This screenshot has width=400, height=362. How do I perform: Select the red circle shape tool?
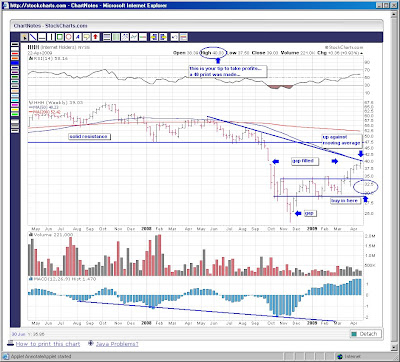coord(69,37)
